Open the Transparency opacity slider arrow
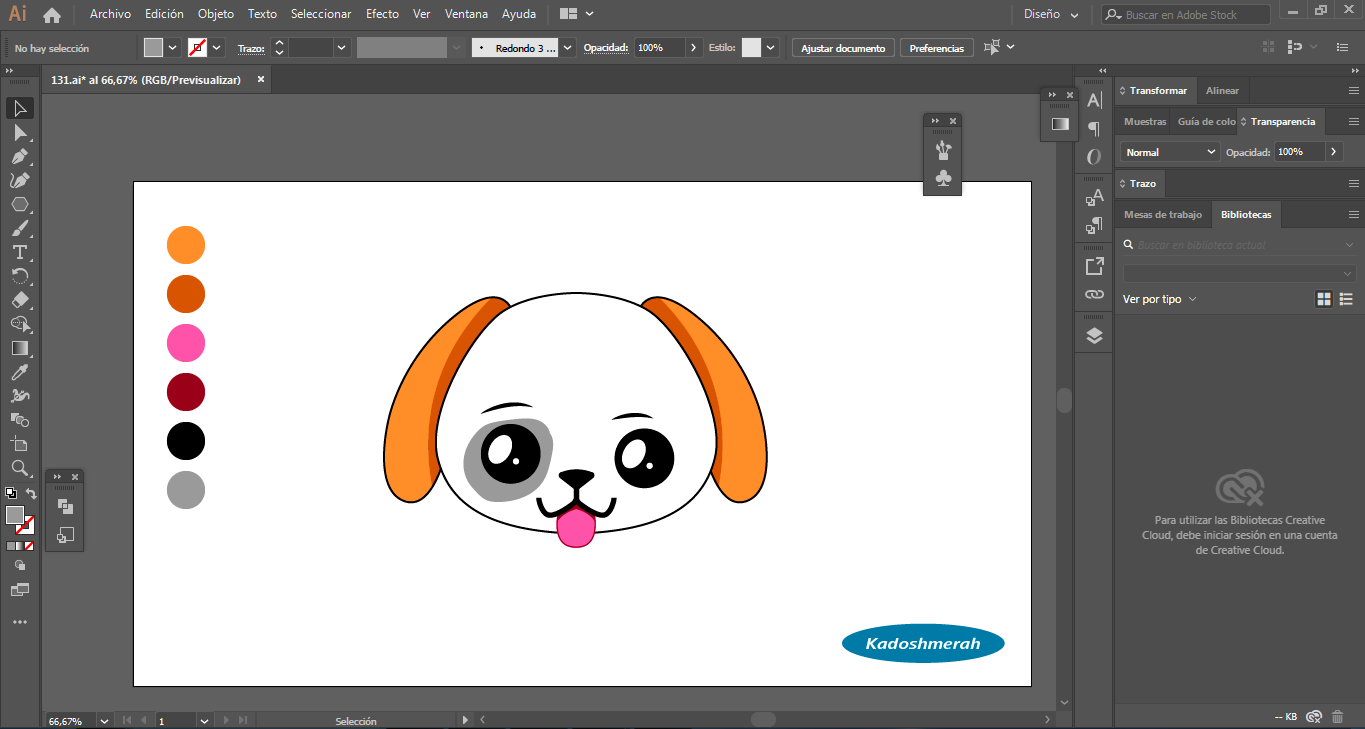 click(1333, 152)
